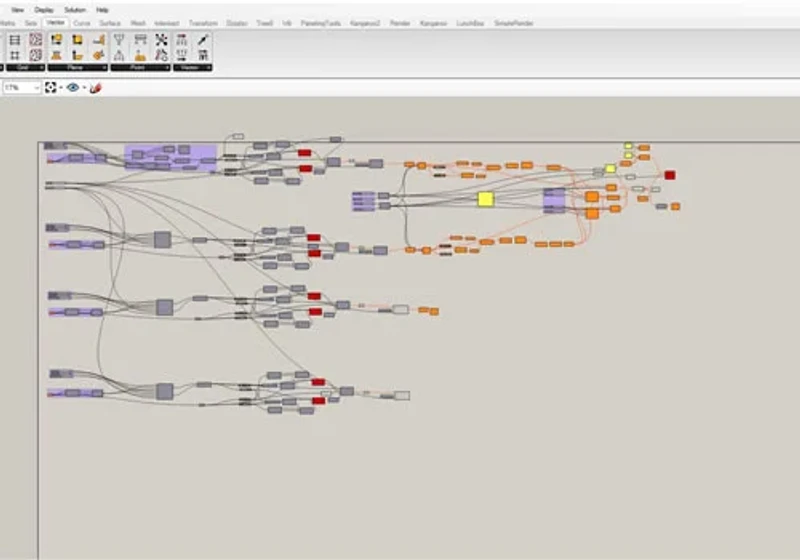Pick the middle top-row icon in Point panel
The height and width of the screenshot is (560, 800).
[140, 40]
